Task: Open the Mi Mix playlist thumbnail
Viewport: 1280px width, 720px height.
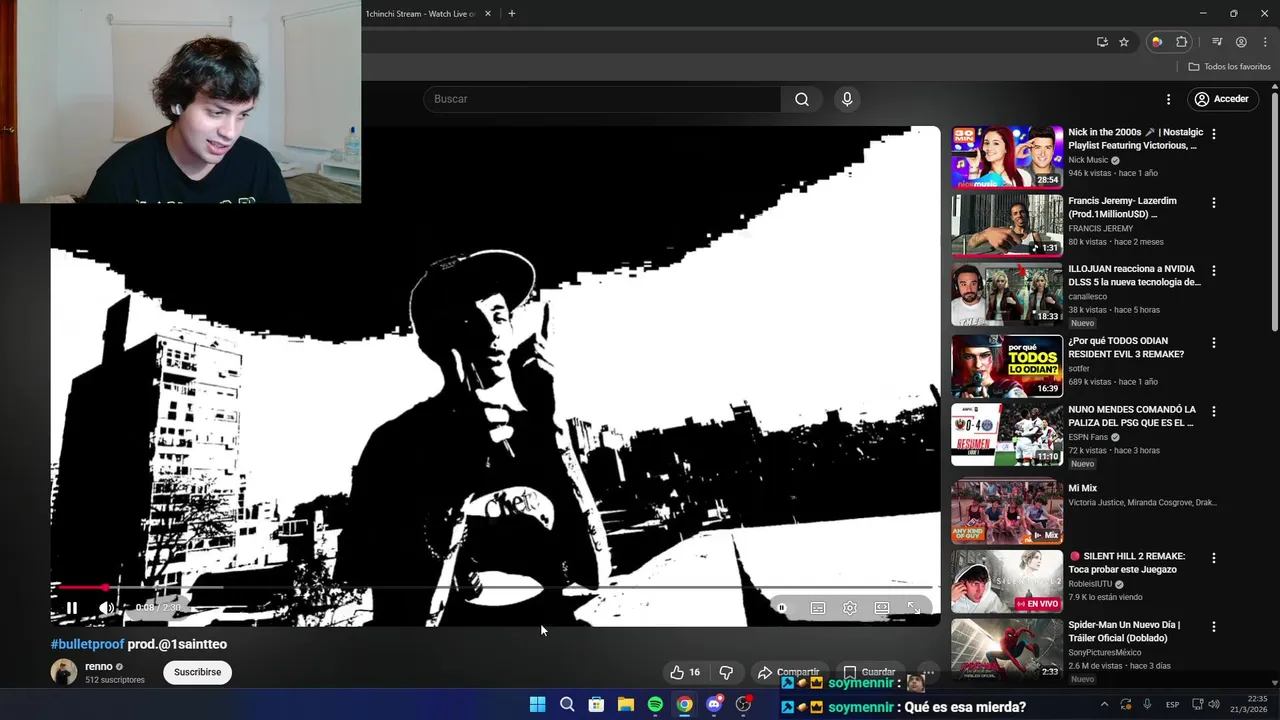Action: click(1007, 512)
